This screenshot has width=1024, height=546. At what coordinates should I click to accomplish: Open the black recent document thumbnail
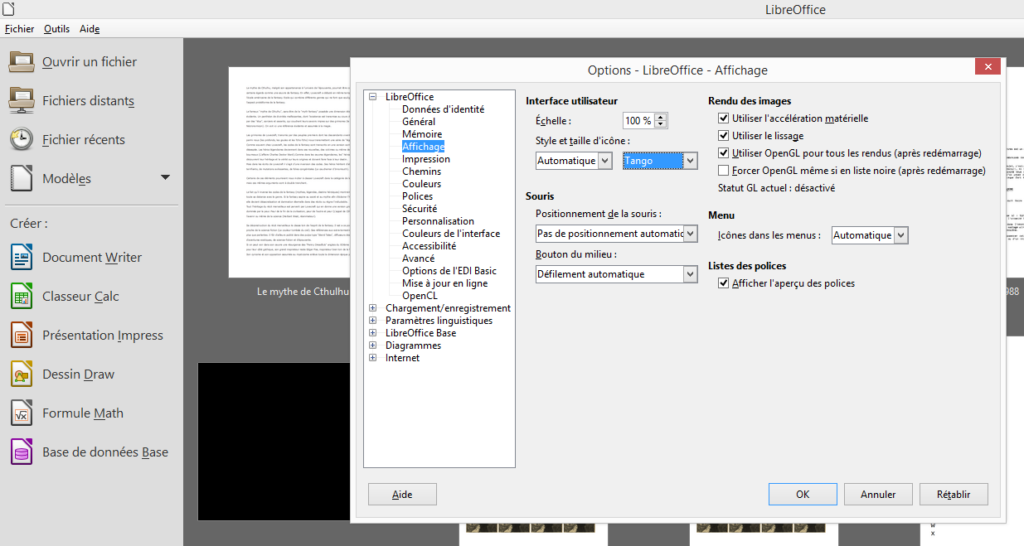[274, 442]
